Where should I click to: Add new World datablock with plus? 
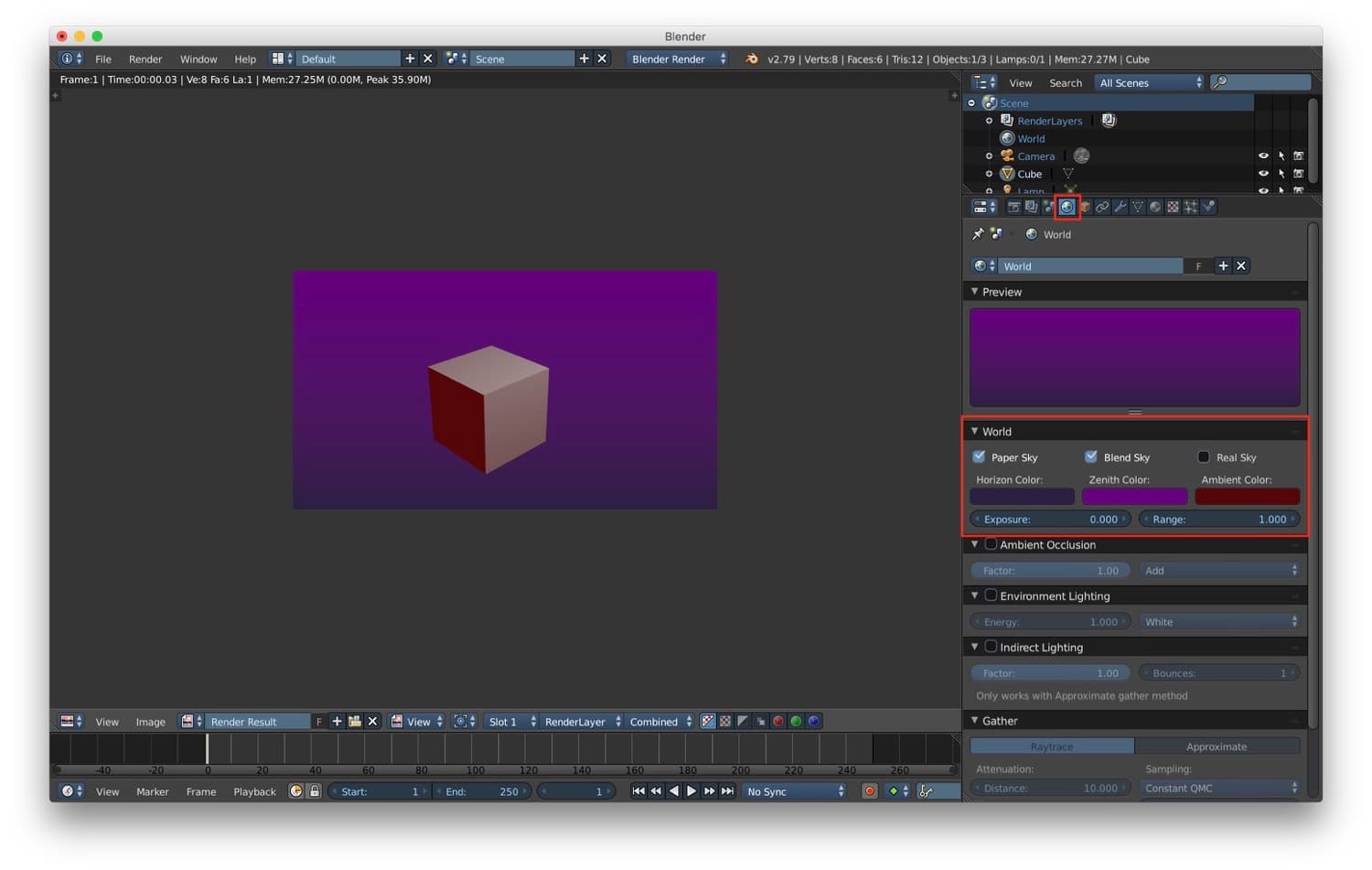(x=1223, y=265)
